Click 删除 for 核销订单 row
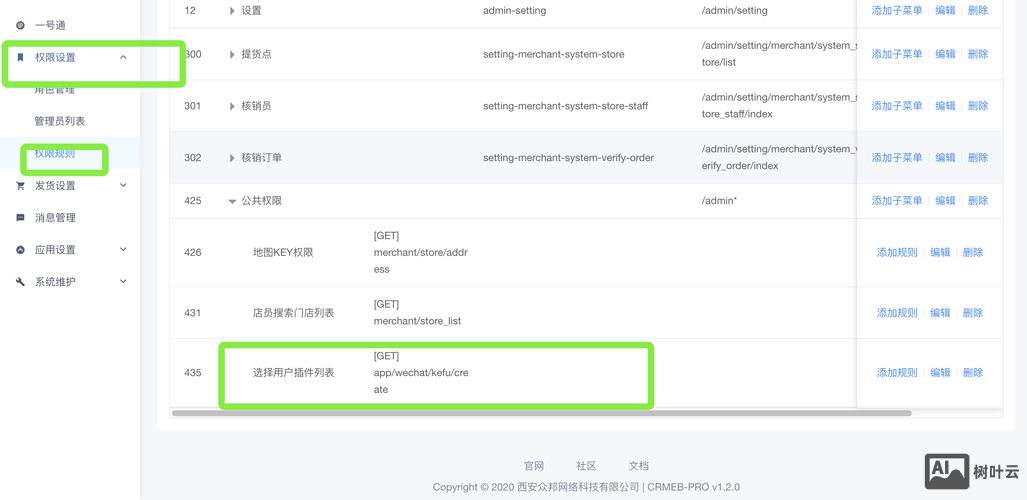This screenshot has width=1027, height=500. [978, 157]
